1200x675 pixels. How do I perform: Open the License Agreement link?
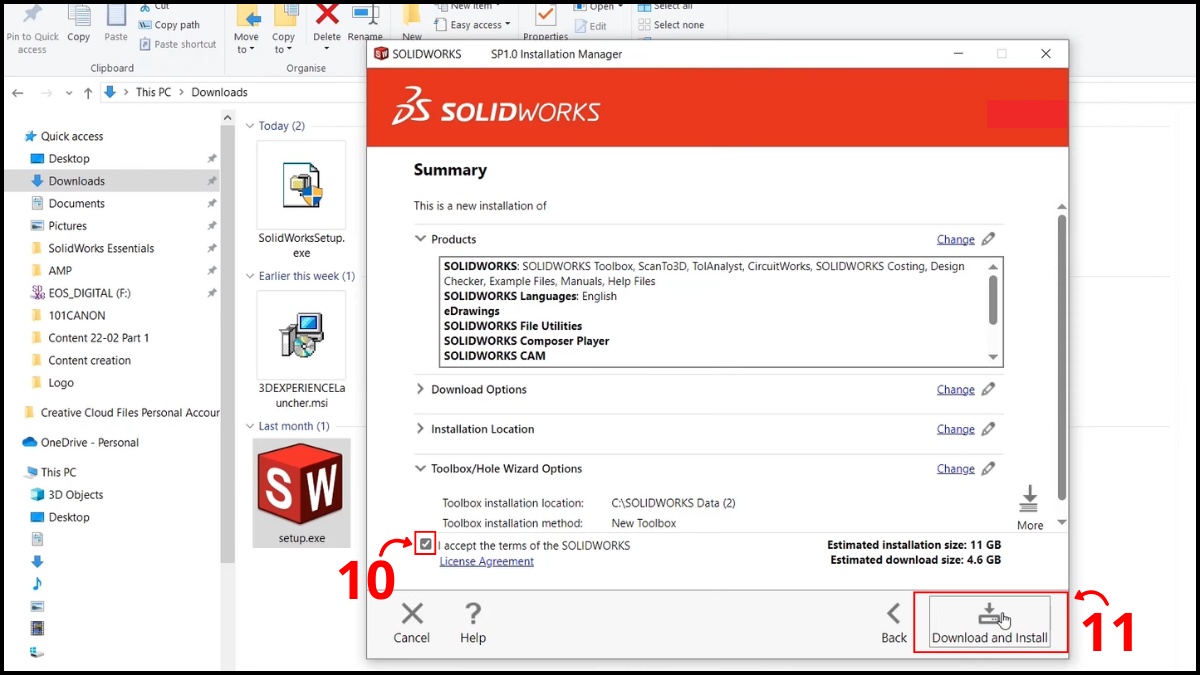487,561
